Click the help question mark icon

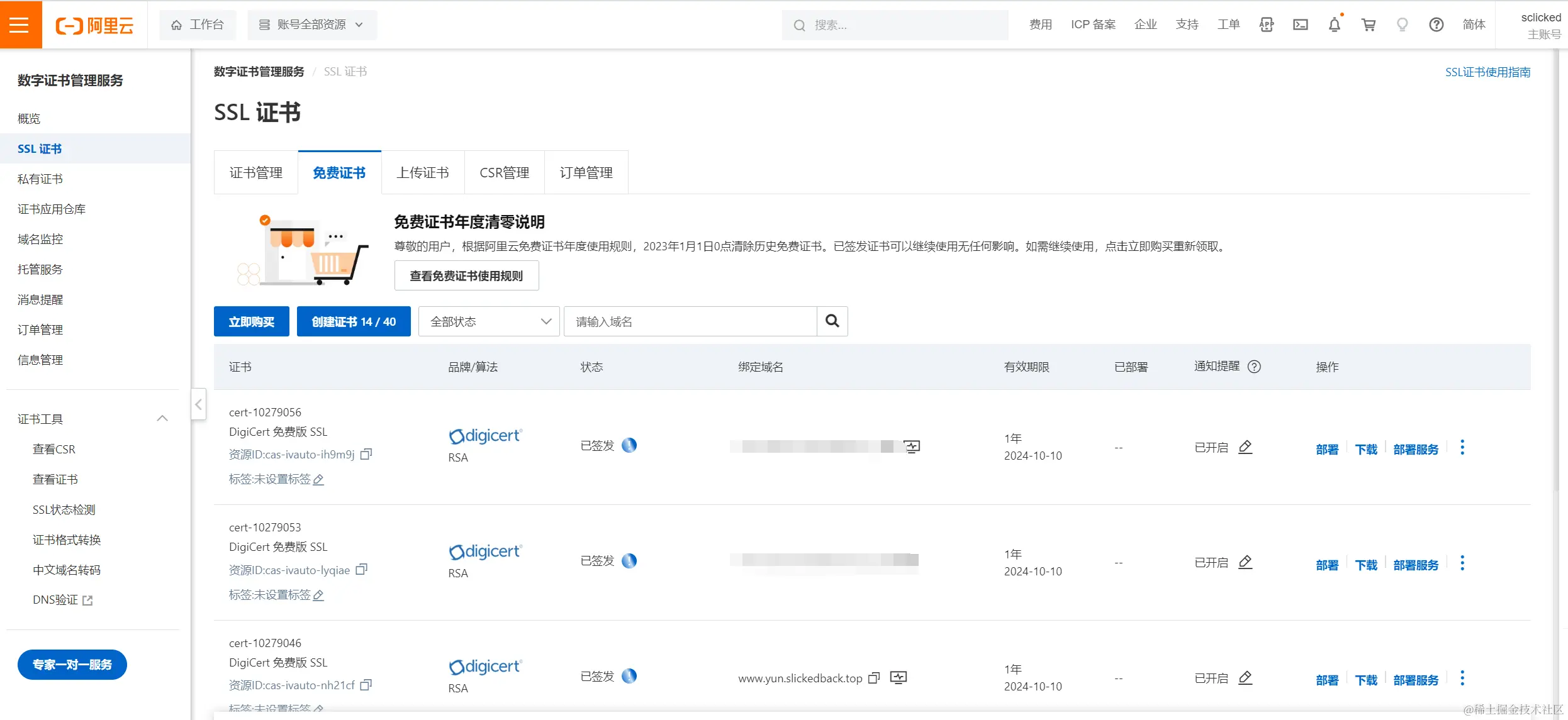pyautogui.click(x=1436, y=25)
